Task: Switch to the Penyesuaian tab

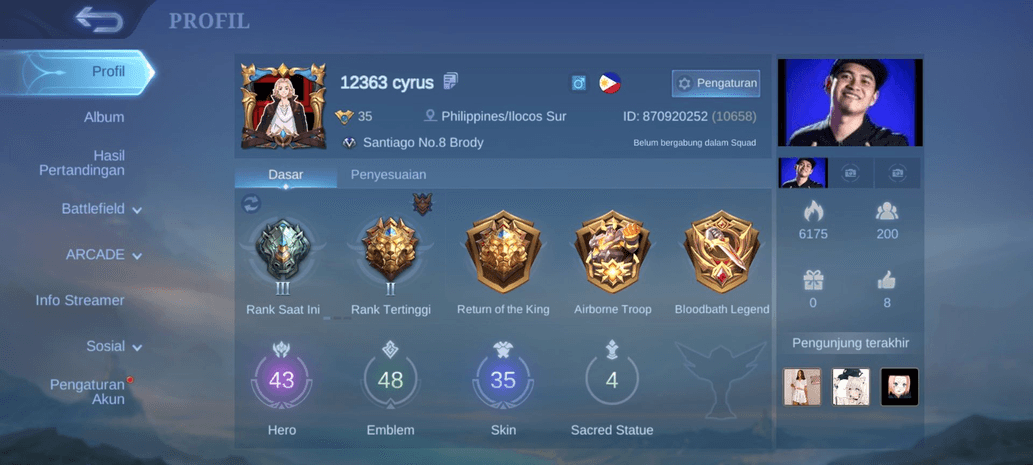Action: (x=388, y=175)
